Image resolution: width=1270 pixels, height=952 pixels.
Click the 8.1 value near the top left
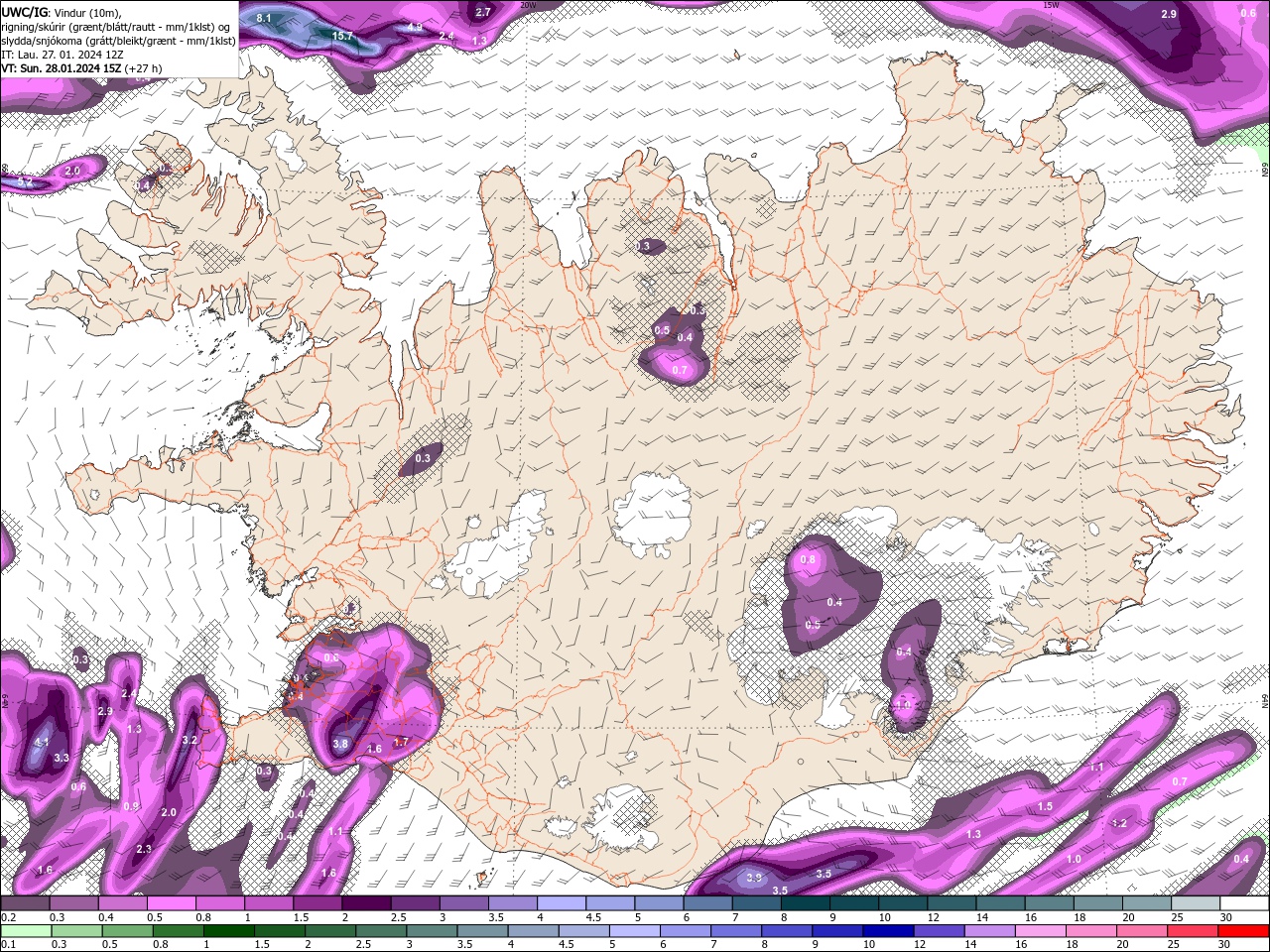(x=264, y=18)
